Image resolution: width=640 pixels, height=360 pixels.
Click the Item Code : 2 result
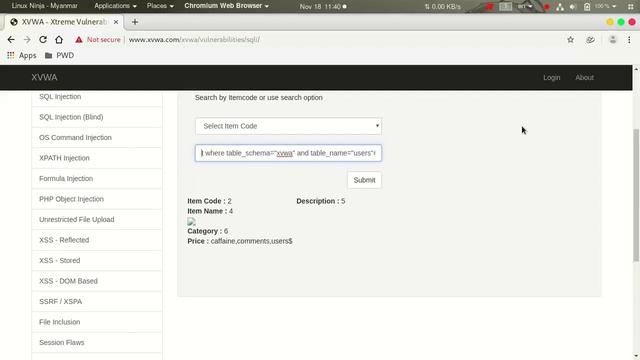point(209,201)
